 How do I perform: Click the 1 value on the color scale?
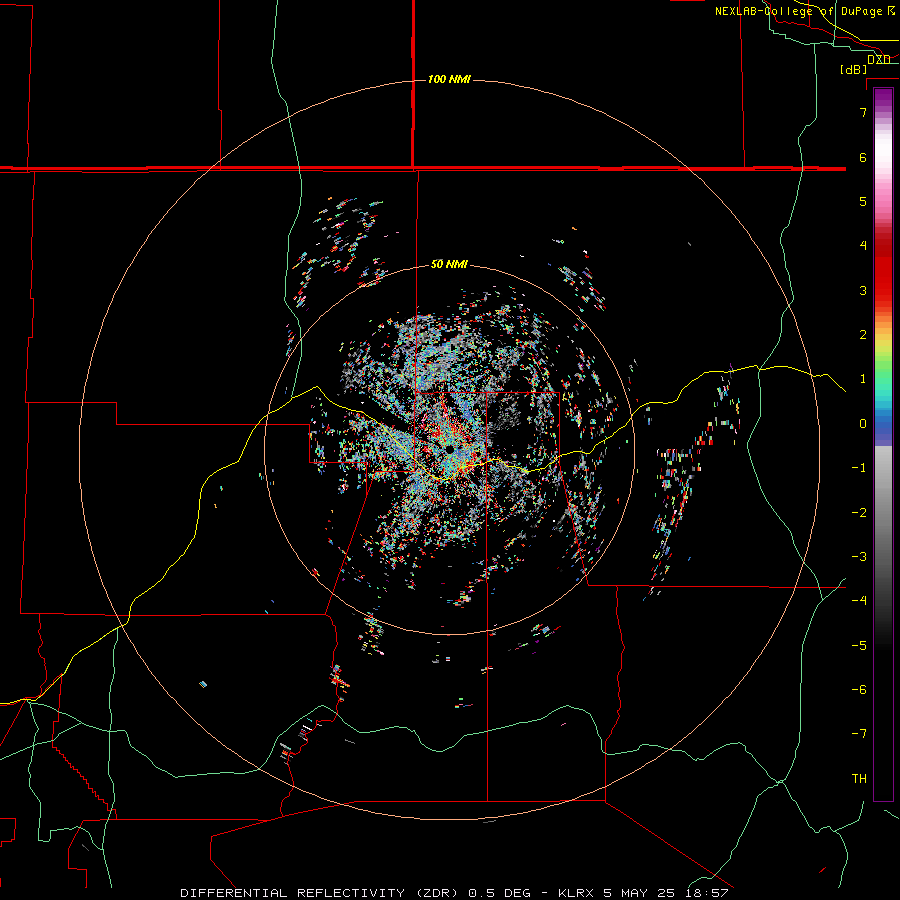point(863,379)
